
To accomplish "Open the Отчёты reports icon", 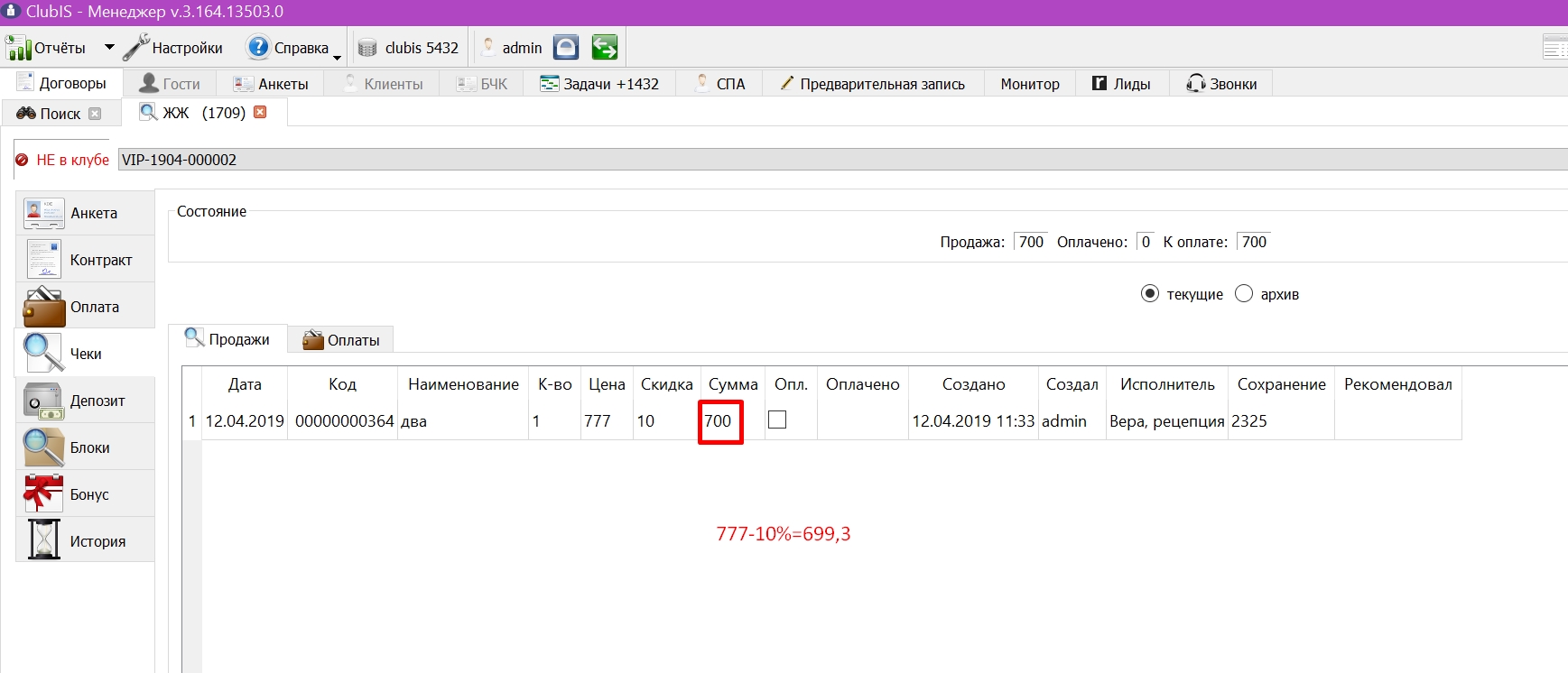I will [18, 47].
